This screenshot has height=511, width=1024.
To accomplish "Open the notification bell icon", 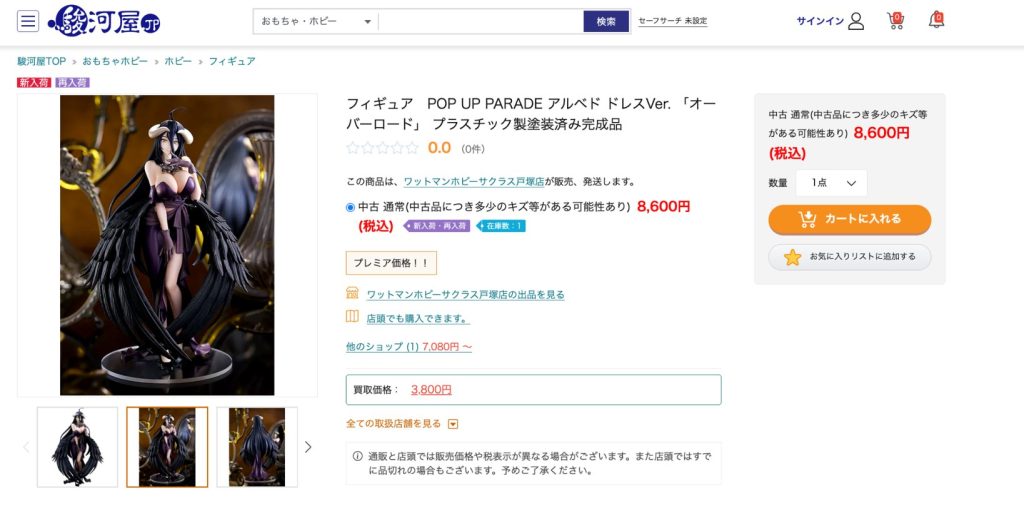I will click(936, 20).
